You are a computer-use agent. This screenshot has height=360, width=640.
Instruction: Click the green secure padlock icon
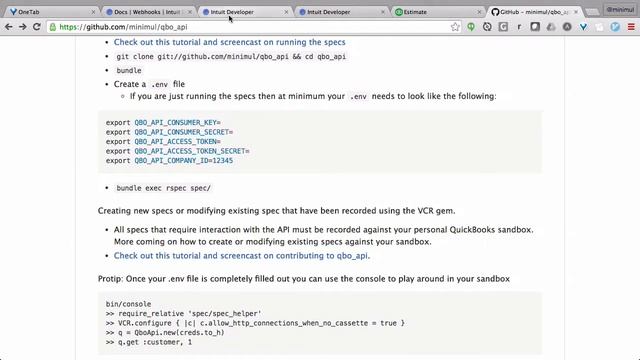click(x=53, y=27)
